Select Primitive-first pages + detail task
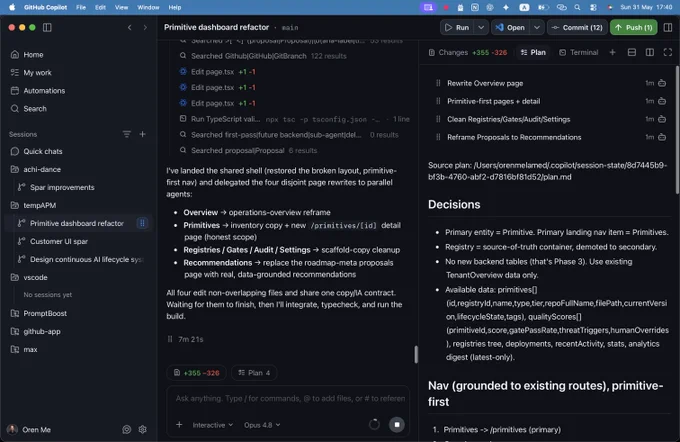Image resolution: width=680 pixels, height=442 pixels. pyautogui.click(x=494, y=101)
